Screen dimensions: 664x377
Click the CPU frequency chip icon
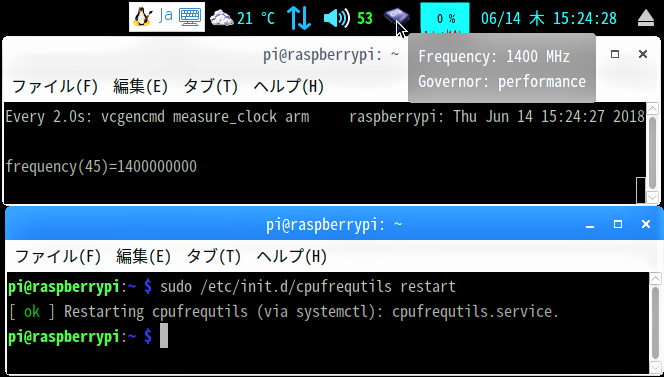pos(396,17)
